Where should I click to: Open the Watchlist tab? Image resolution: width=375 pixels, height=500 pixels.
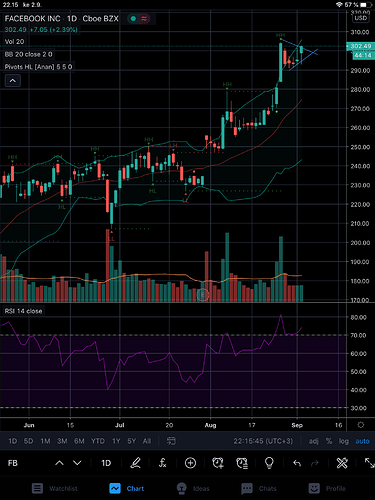[x=55, y=489]
